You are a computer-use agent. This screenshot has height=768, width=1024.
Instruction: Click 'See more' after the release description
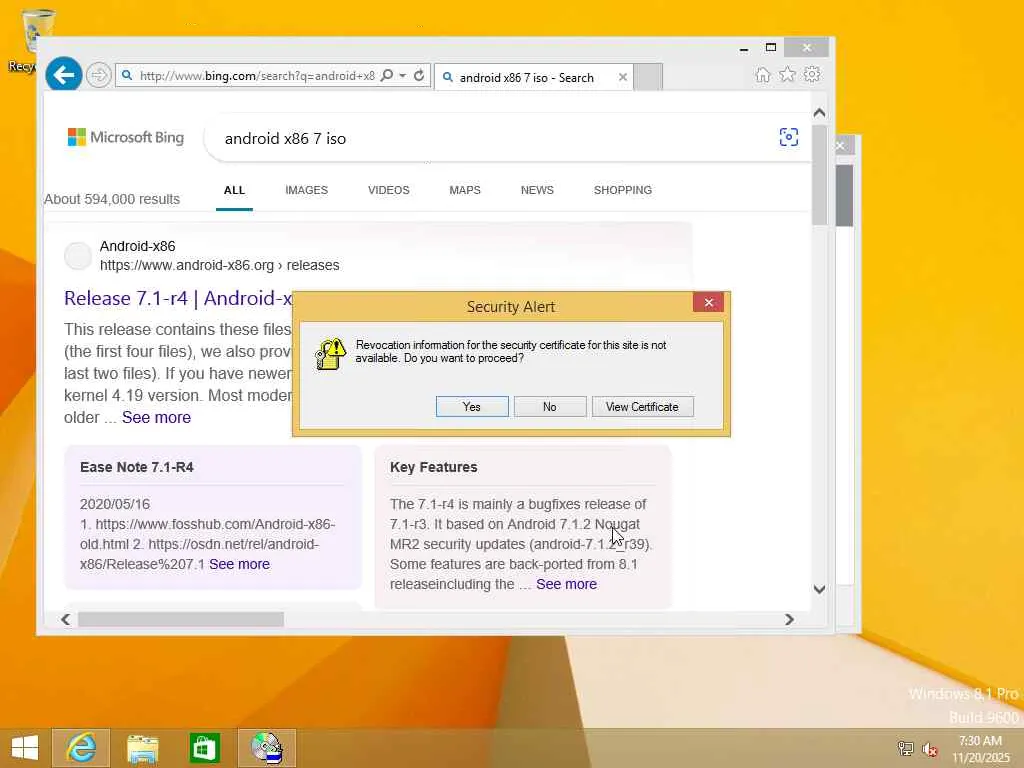point(156,417)
